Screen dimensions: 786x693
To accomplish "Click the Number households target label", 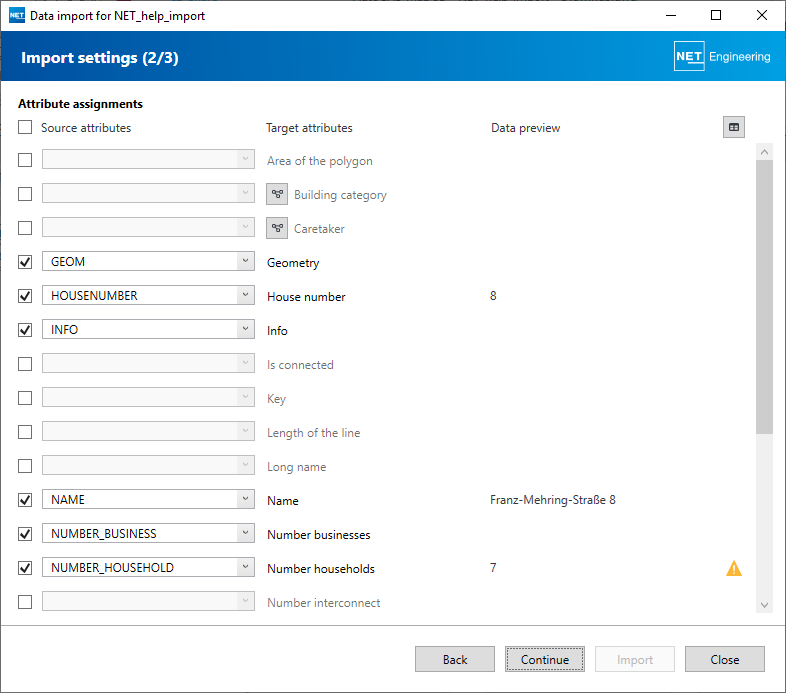I will coord(321,569).
